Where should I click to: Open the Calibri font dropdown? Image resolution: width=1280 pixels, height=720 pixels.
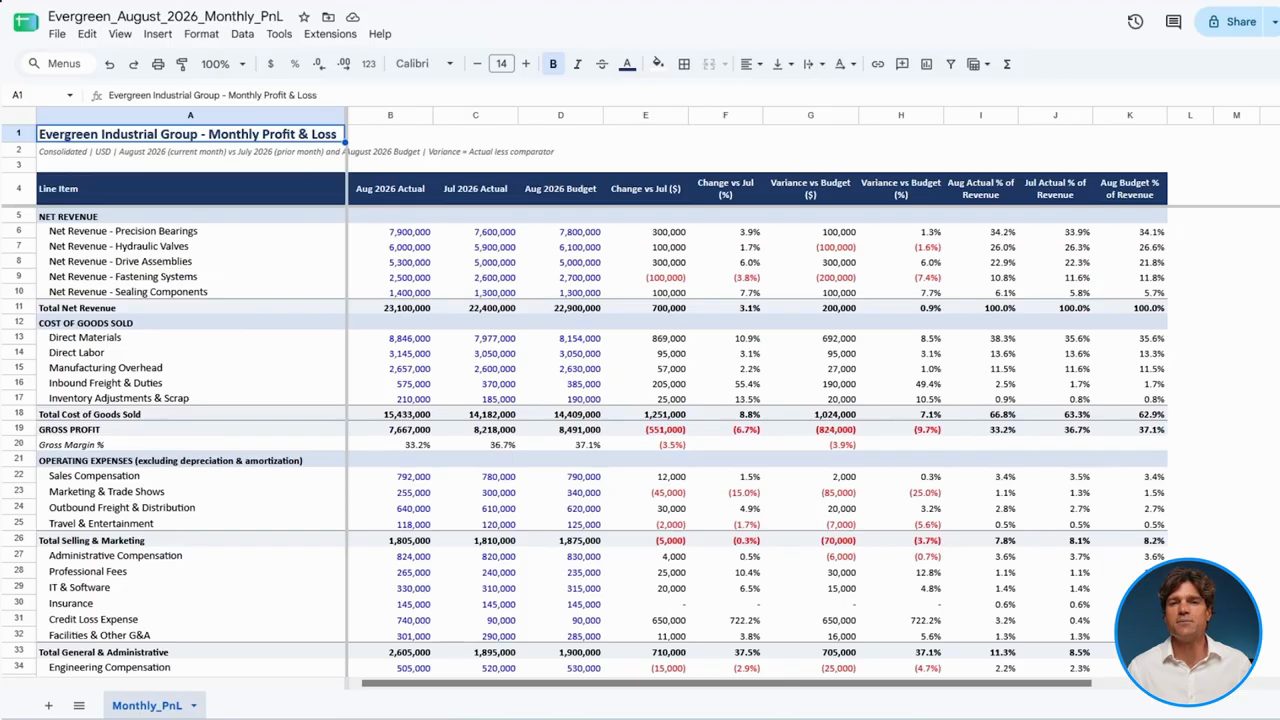click(424, 64)
